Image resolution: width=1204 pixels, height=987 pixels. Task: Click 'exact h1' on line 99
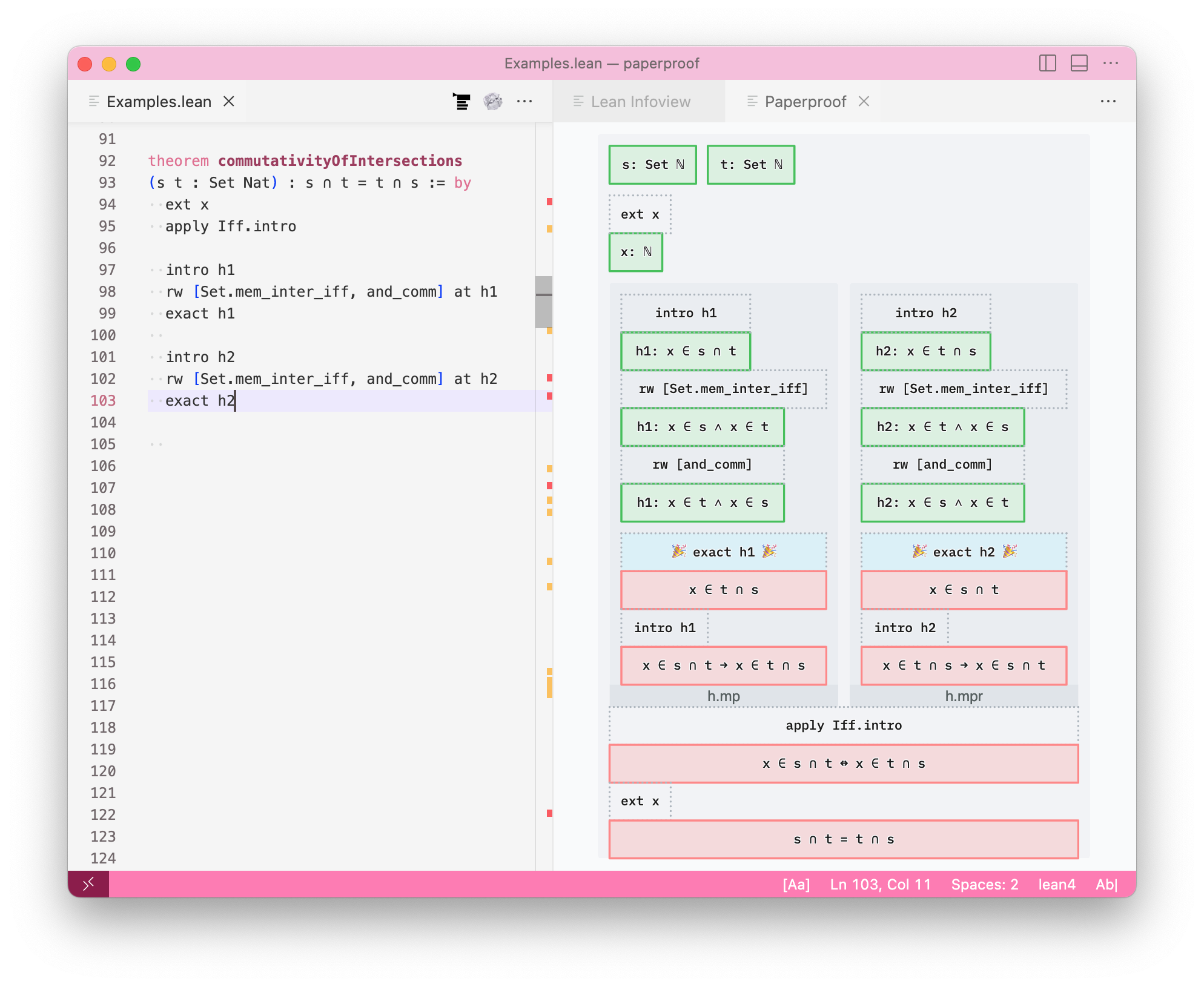point(200,314)
